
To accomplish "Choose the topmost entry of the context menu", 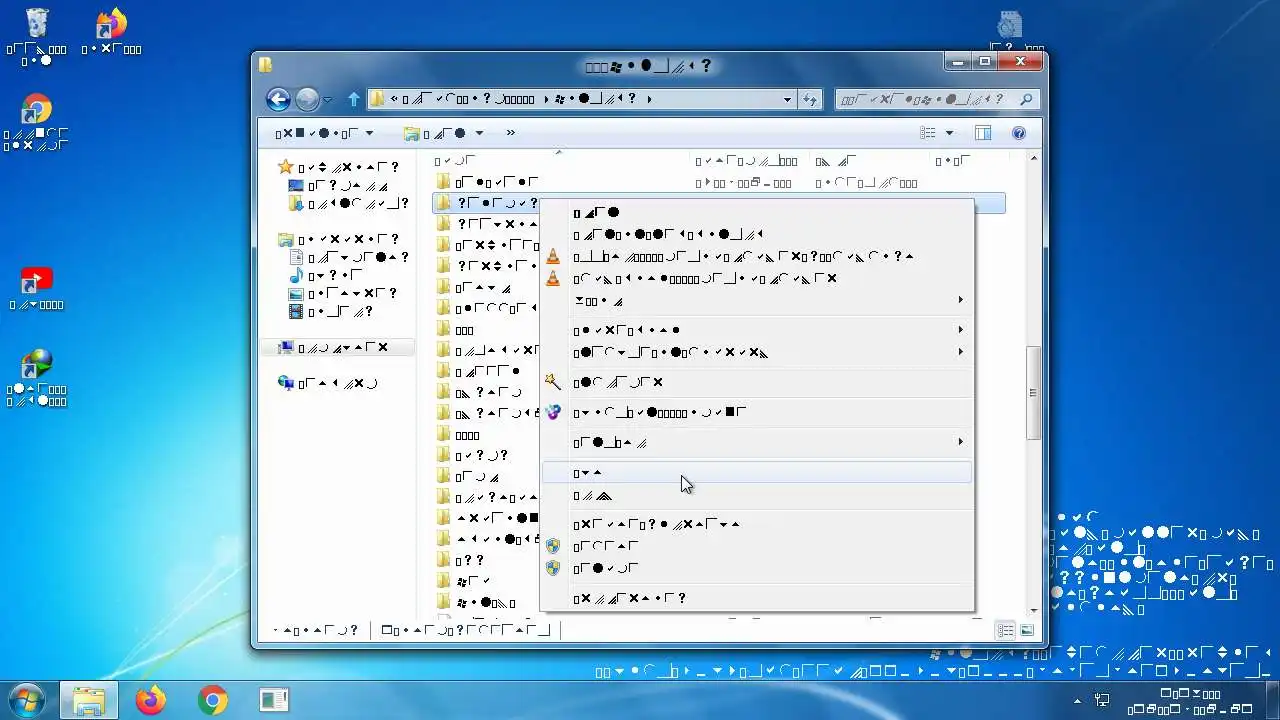I will (757, 213).
